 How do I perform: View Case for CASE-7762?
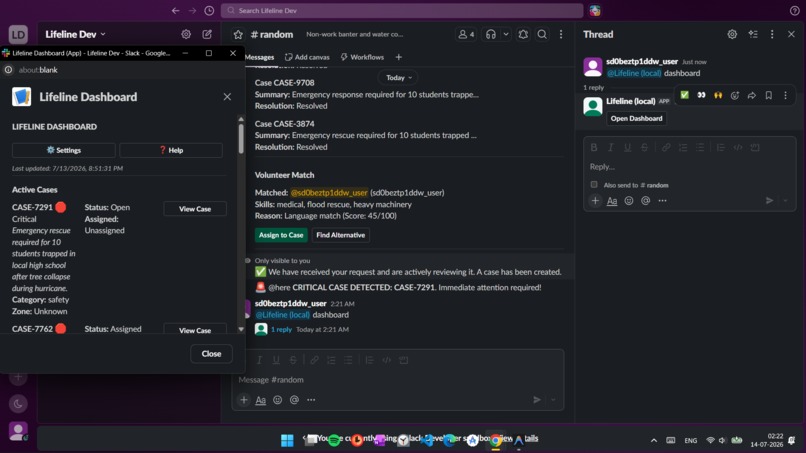pyautogui.click(x=195, y=330)
